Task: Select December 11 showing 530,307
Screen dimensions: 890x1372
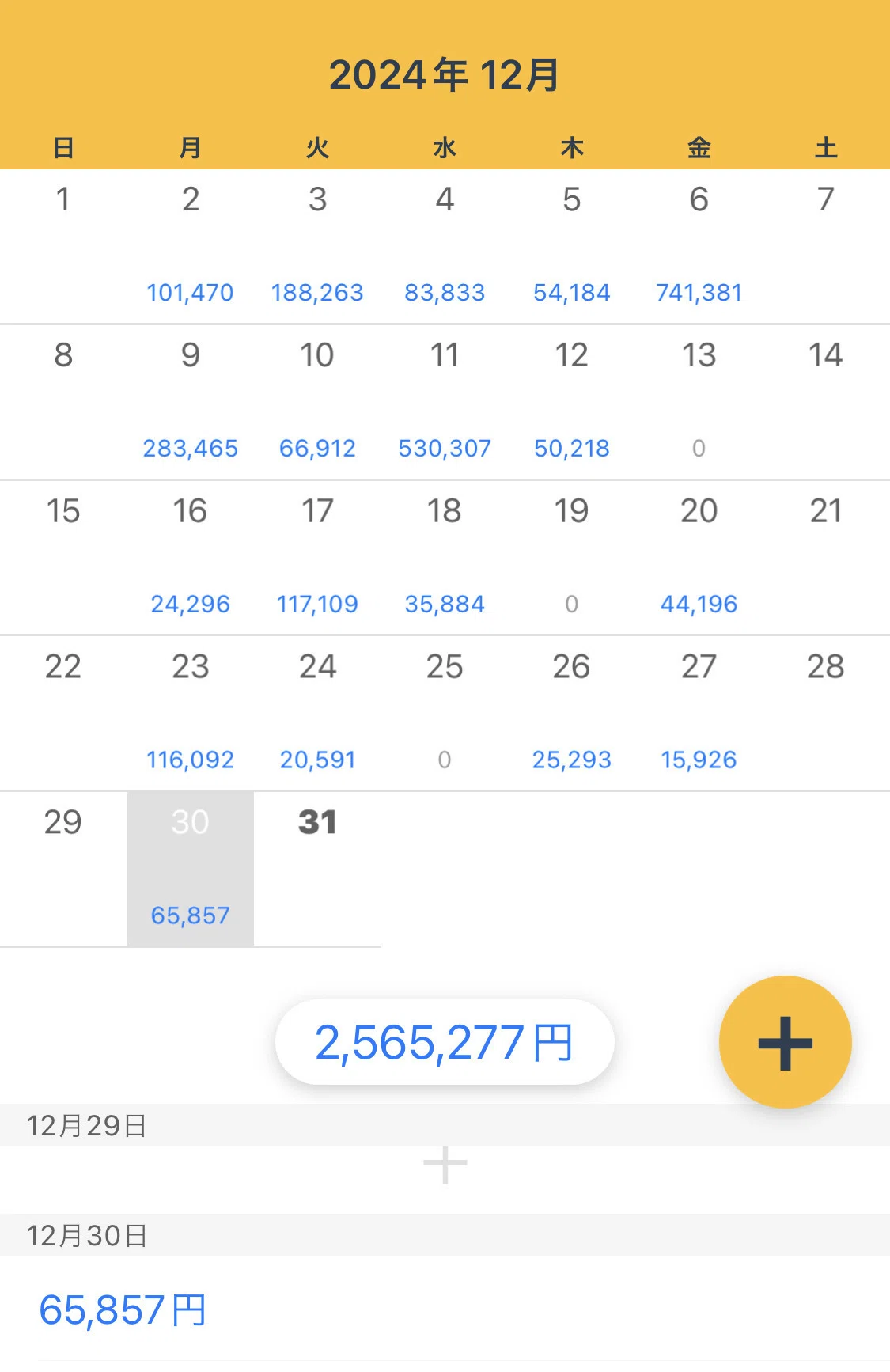Action: pyautogui.click(x=445, y=402)
